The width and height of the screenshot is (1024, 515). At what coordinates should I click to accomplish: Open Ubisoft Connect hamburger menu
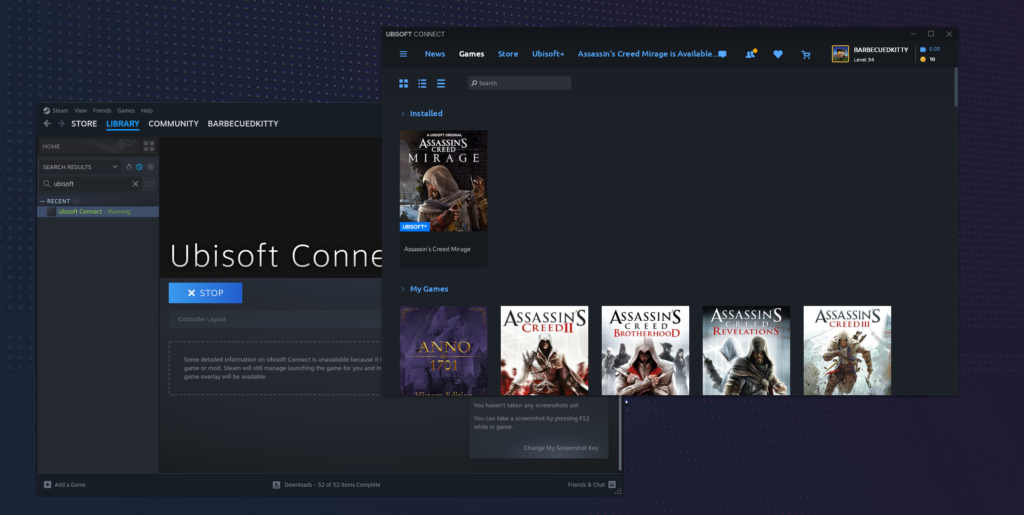tap(404, 54)
